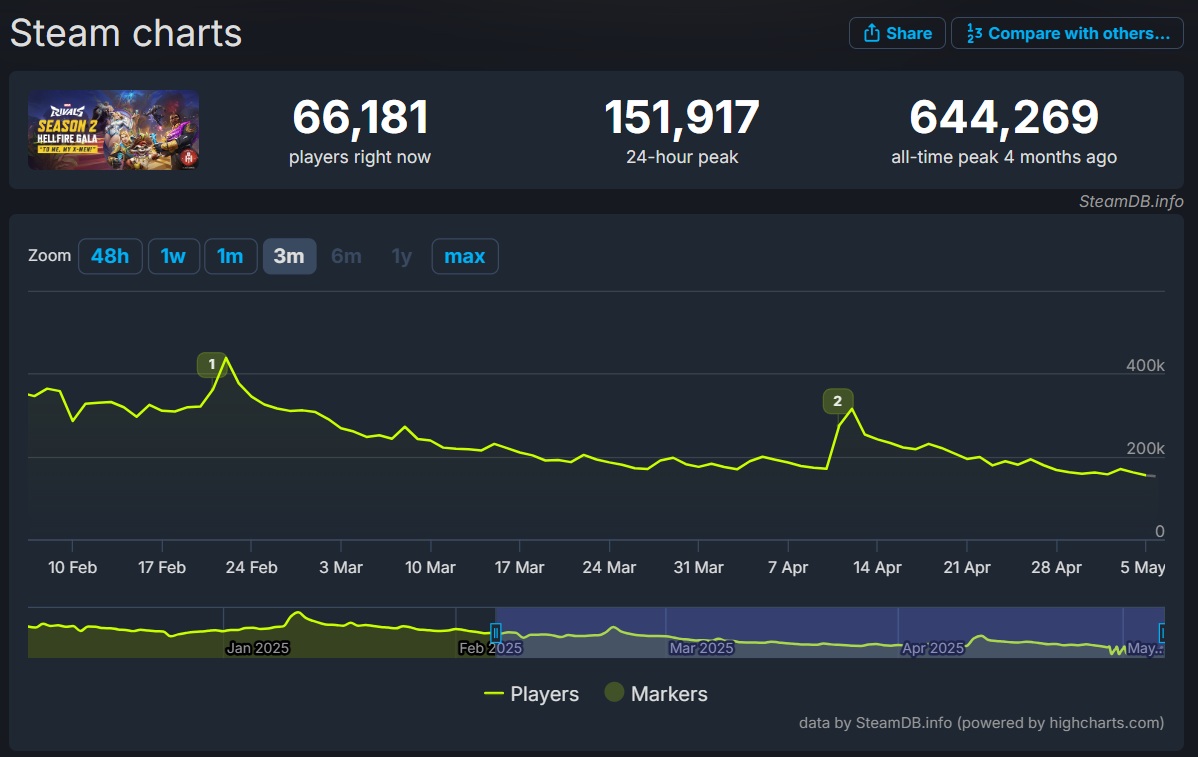Set zoom to 48h
Screen dimensions: 1198x757
pos(110,256)
